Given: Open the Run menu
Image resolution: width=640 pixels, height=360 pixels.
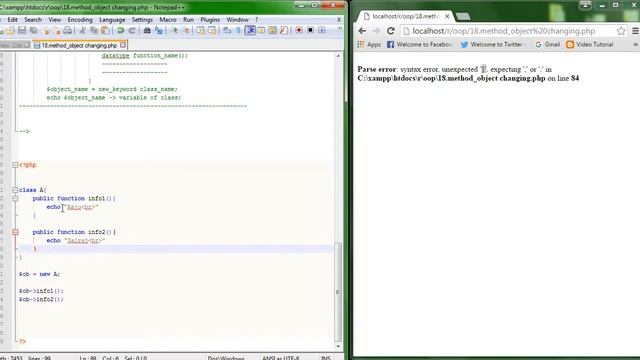Looking at the screenshot, I should (x=189, y=20).
